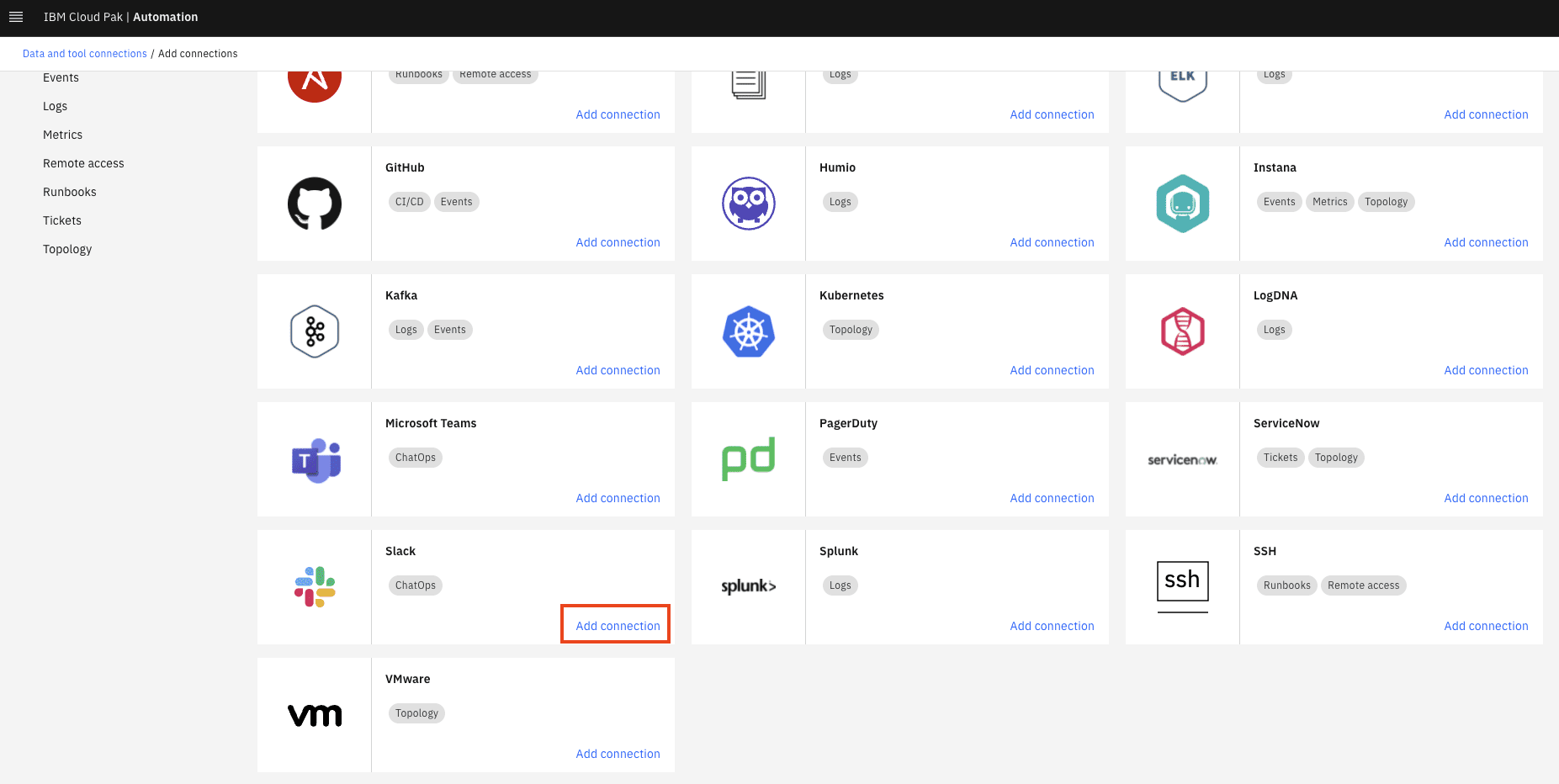Select Topology sidebar filter
This screenshot has height=784, width=1559.
pyautogui.click(x=67, y=249)
